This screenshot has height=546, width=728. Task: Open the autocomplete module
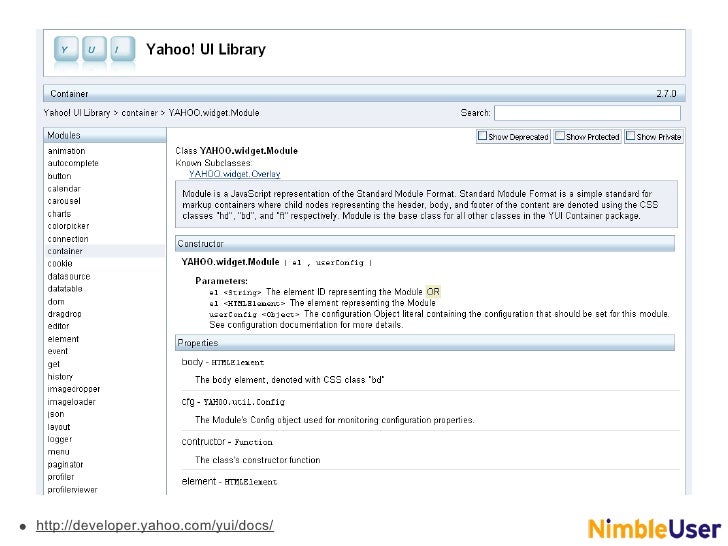(73, 163)
